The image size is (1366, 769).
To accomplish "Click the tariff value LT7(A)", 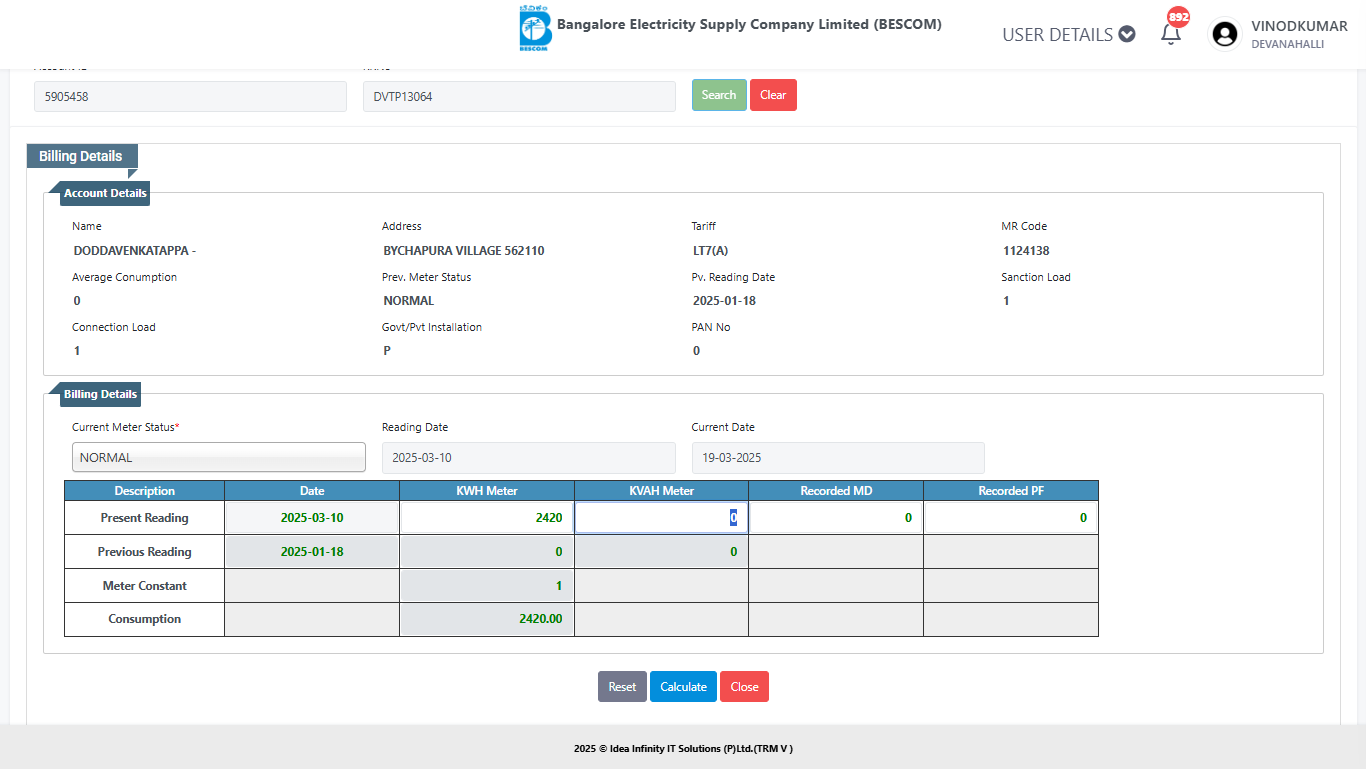I will [710, 251].
